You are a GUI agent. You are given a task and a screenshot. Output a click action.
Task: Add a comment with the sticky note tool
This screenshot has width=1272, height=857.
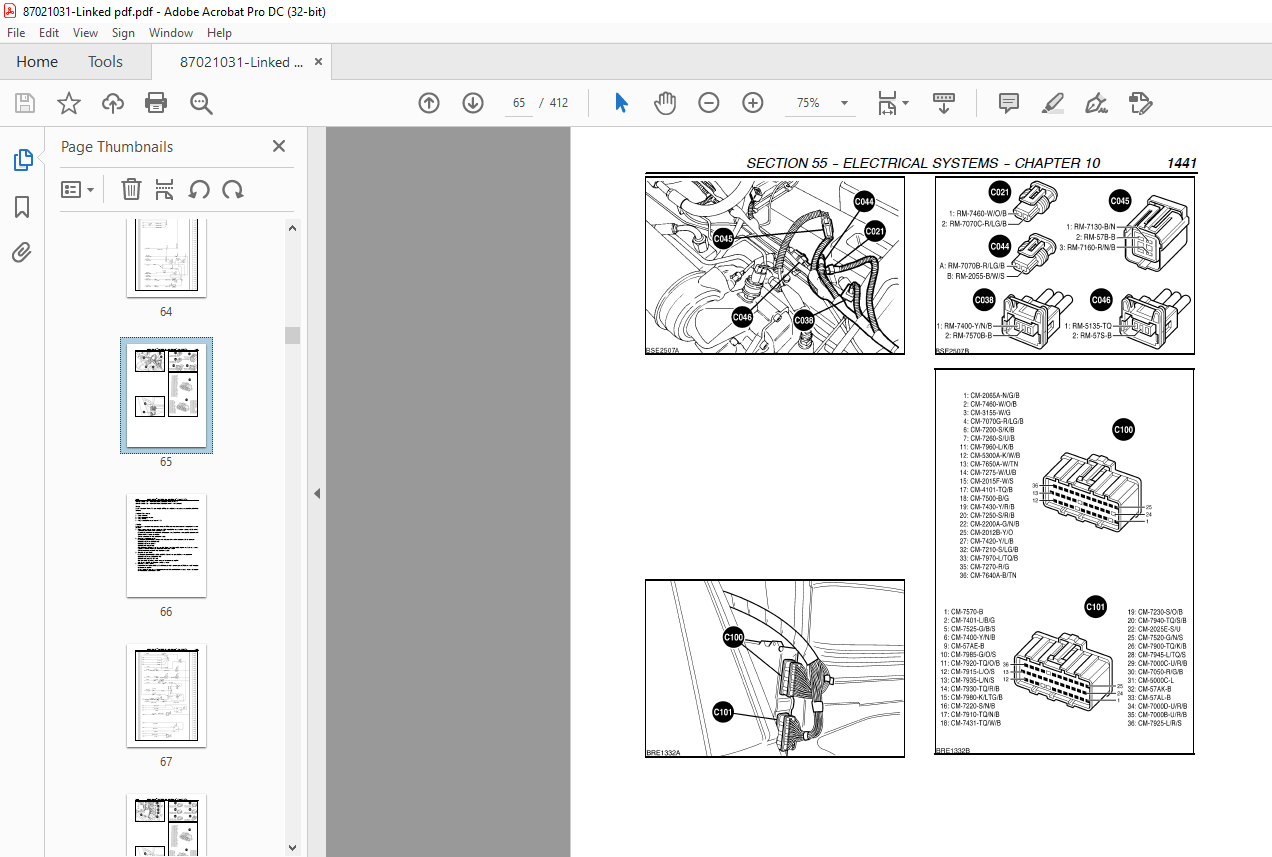tap(1009, 103)
